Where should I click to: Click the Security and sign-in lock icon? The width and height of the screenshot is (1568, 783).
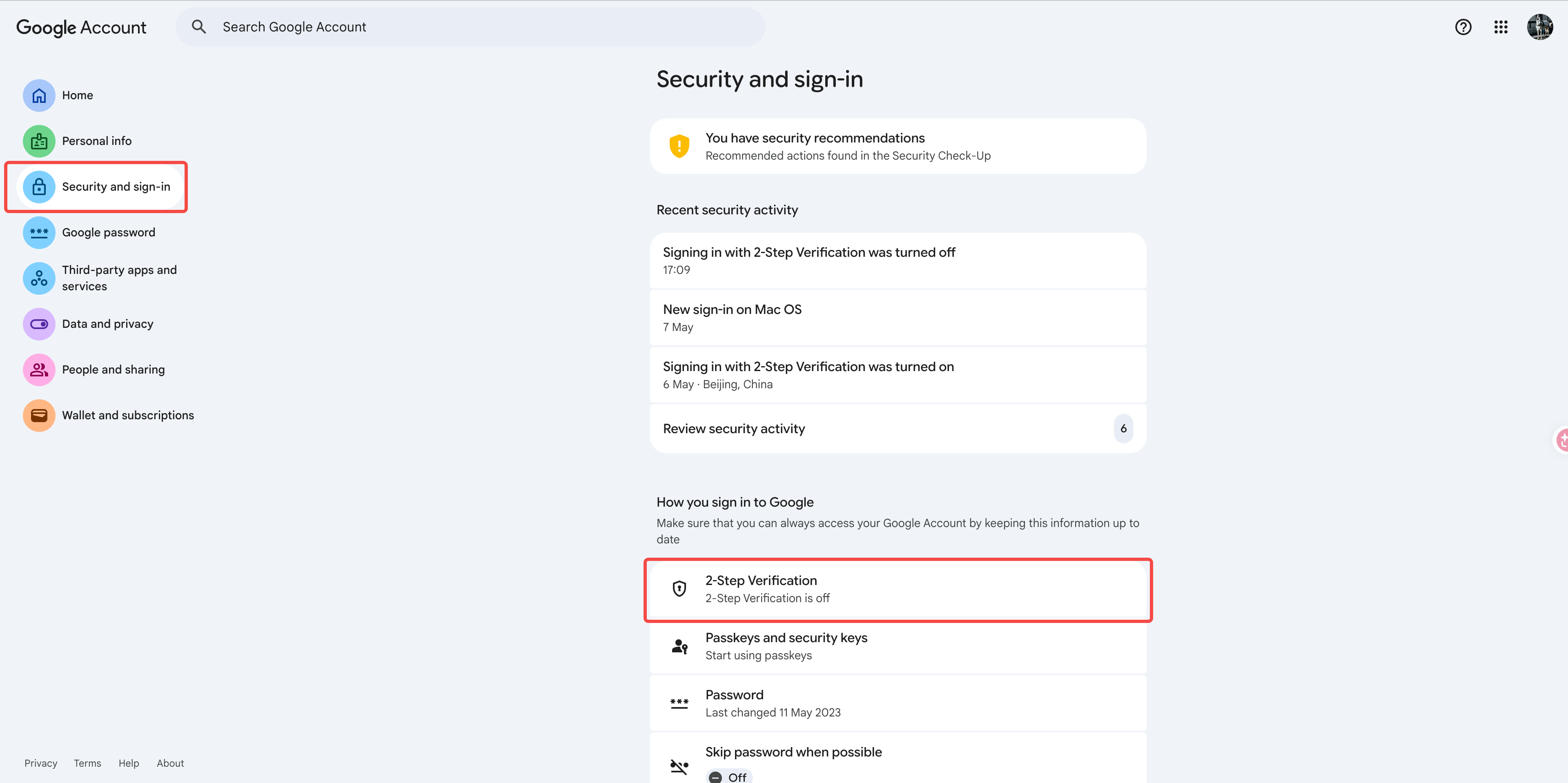coord(39,187)
